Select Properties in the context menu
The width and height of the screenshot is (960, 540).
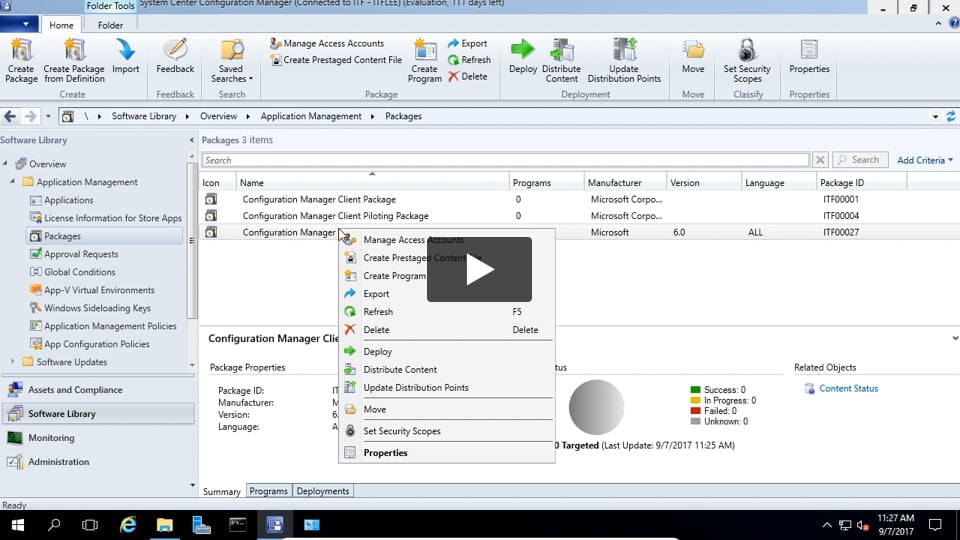click(385, 453)
